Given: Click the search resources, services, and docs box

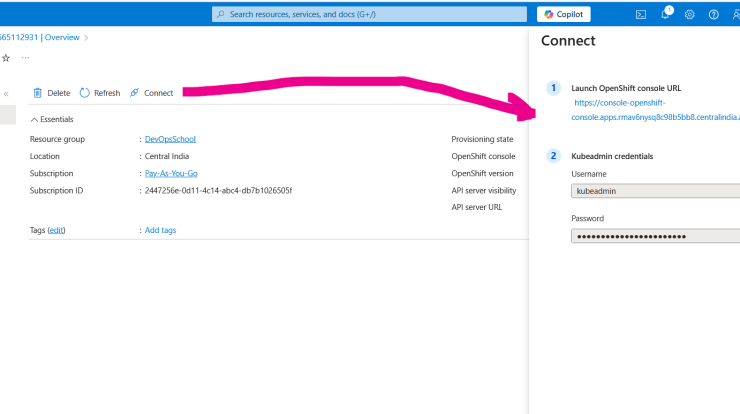Looking at the screenshot, I should coord(369,14).
